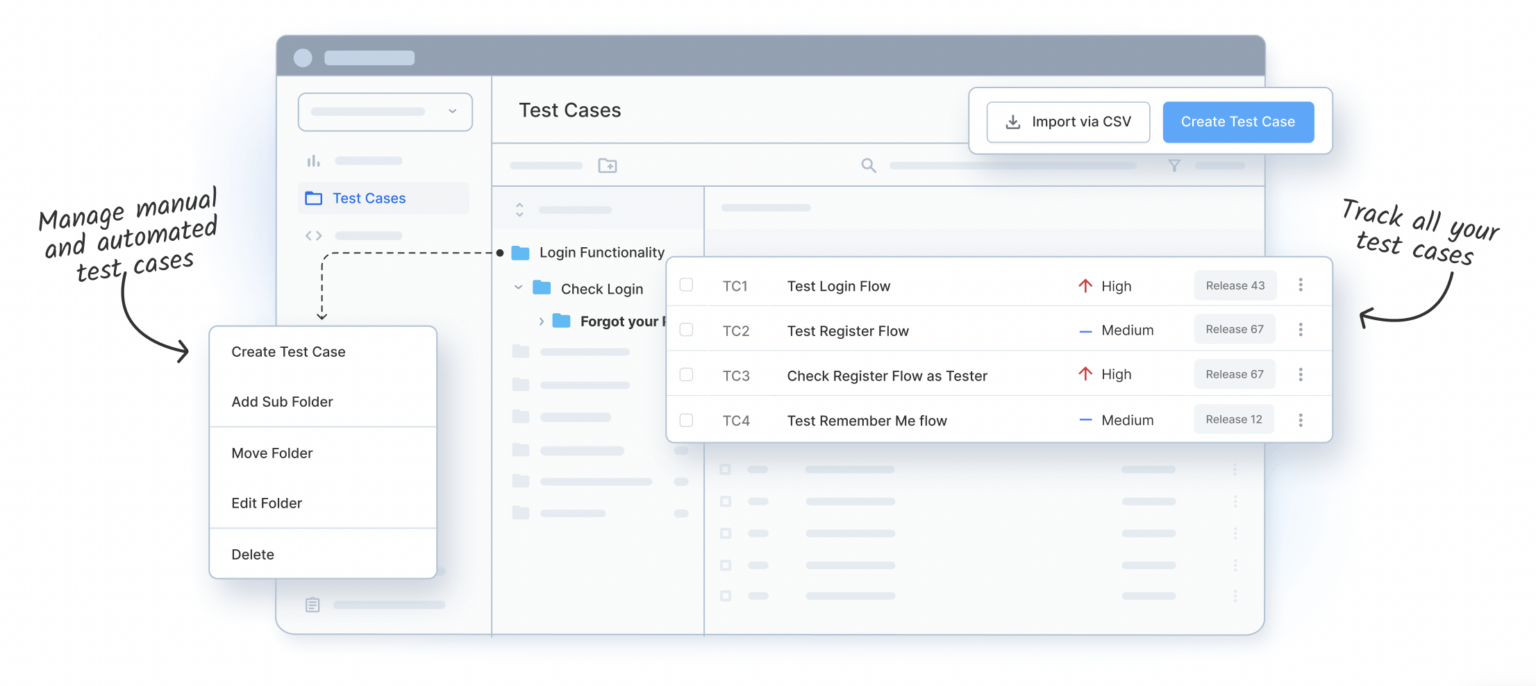This screenshot has width=1536, height=686.
Task: Click the analytics bar chart icon in sidebar
Action: click(314, 160)
